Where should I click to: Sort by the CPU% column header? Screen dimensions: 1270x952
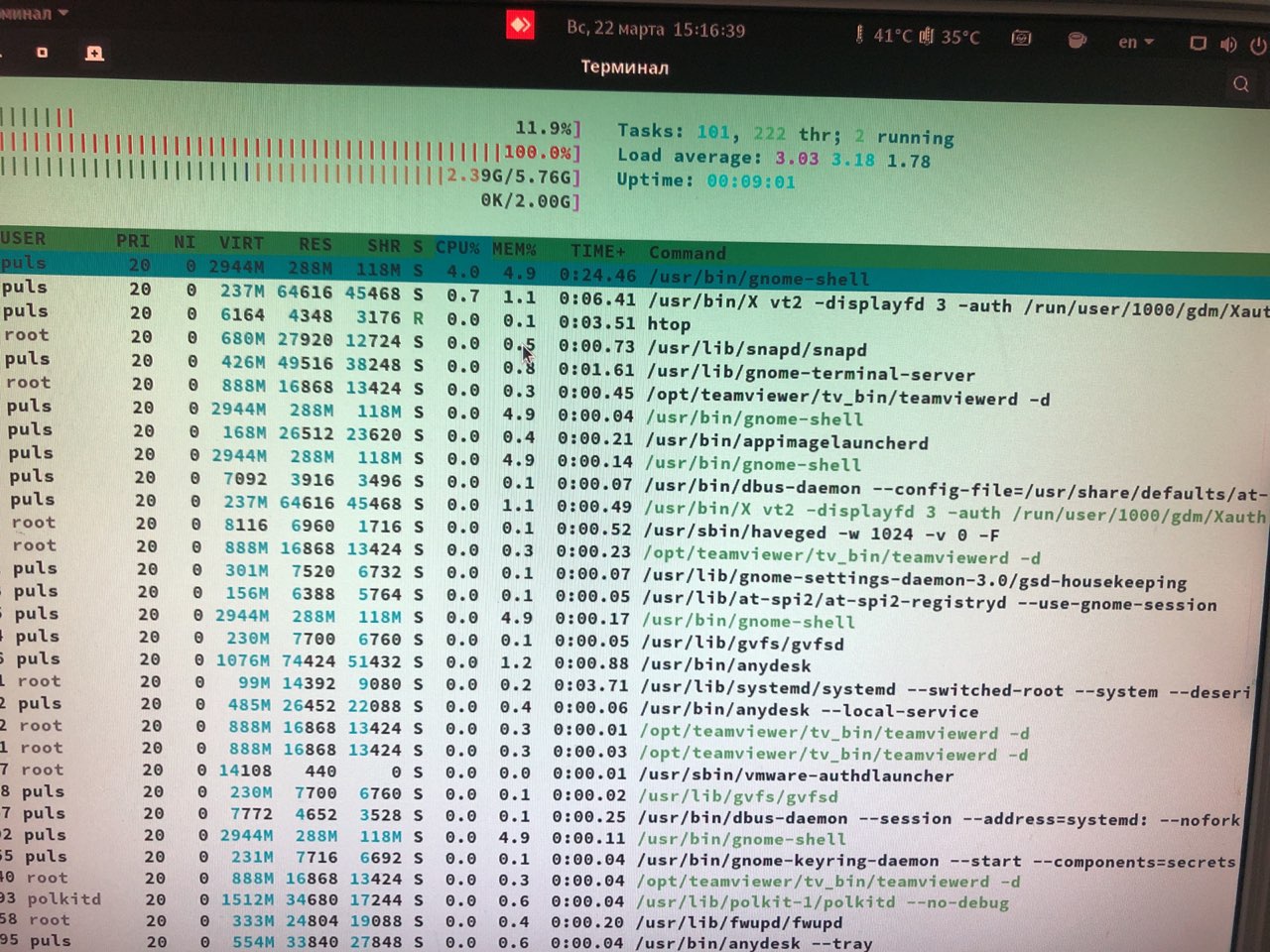457,247
